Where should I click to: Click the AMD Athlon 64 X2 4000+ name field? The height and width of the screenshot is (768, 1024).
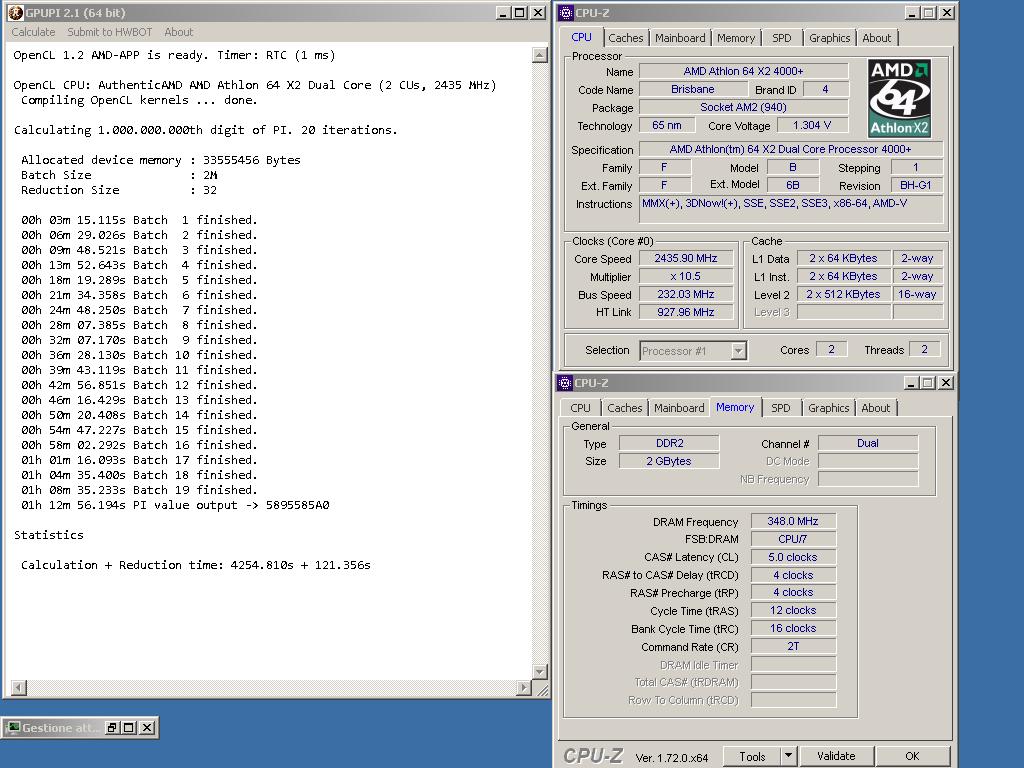tap(743, 71)
